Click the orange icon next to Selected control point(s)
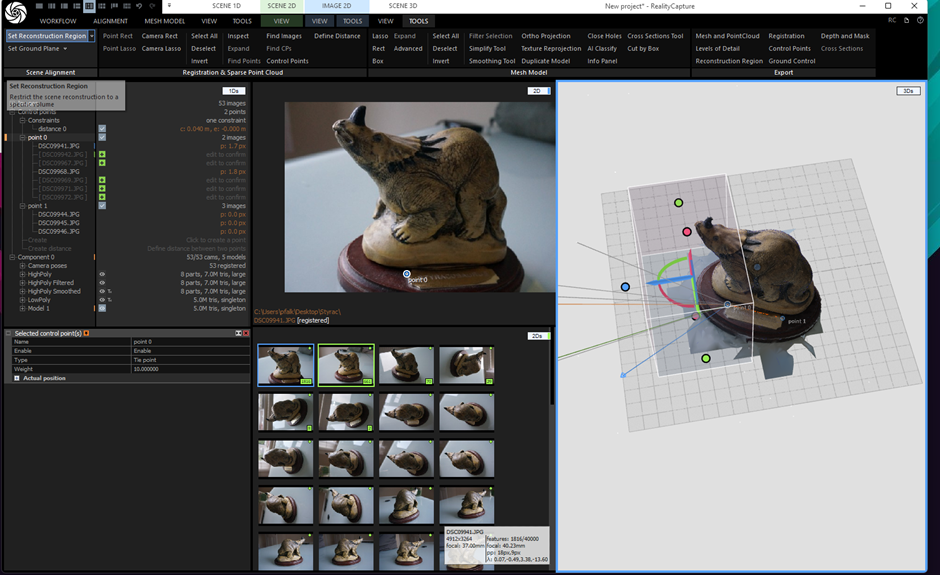Screen dimensions: 940x575 point(87,333)
